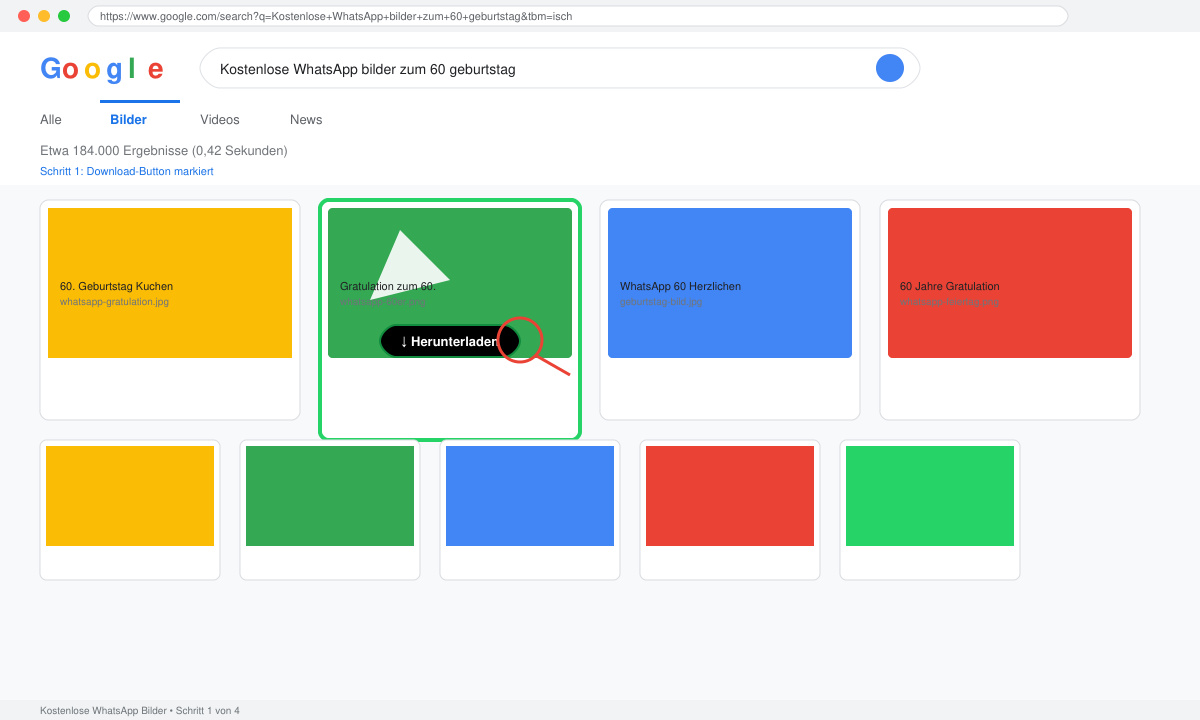Open the yellow 60. Geburtstag Kuchen image
Image resolution: width=1200 pixels, height=720 pixels.
click(170, 283)
